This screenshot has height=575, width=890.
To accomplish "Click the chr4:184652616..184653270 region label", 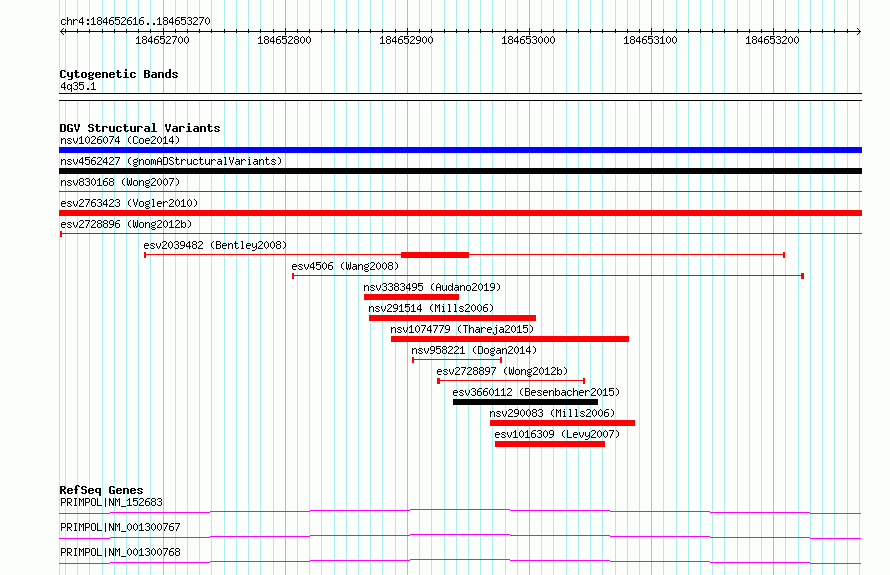I will (135, 21).
